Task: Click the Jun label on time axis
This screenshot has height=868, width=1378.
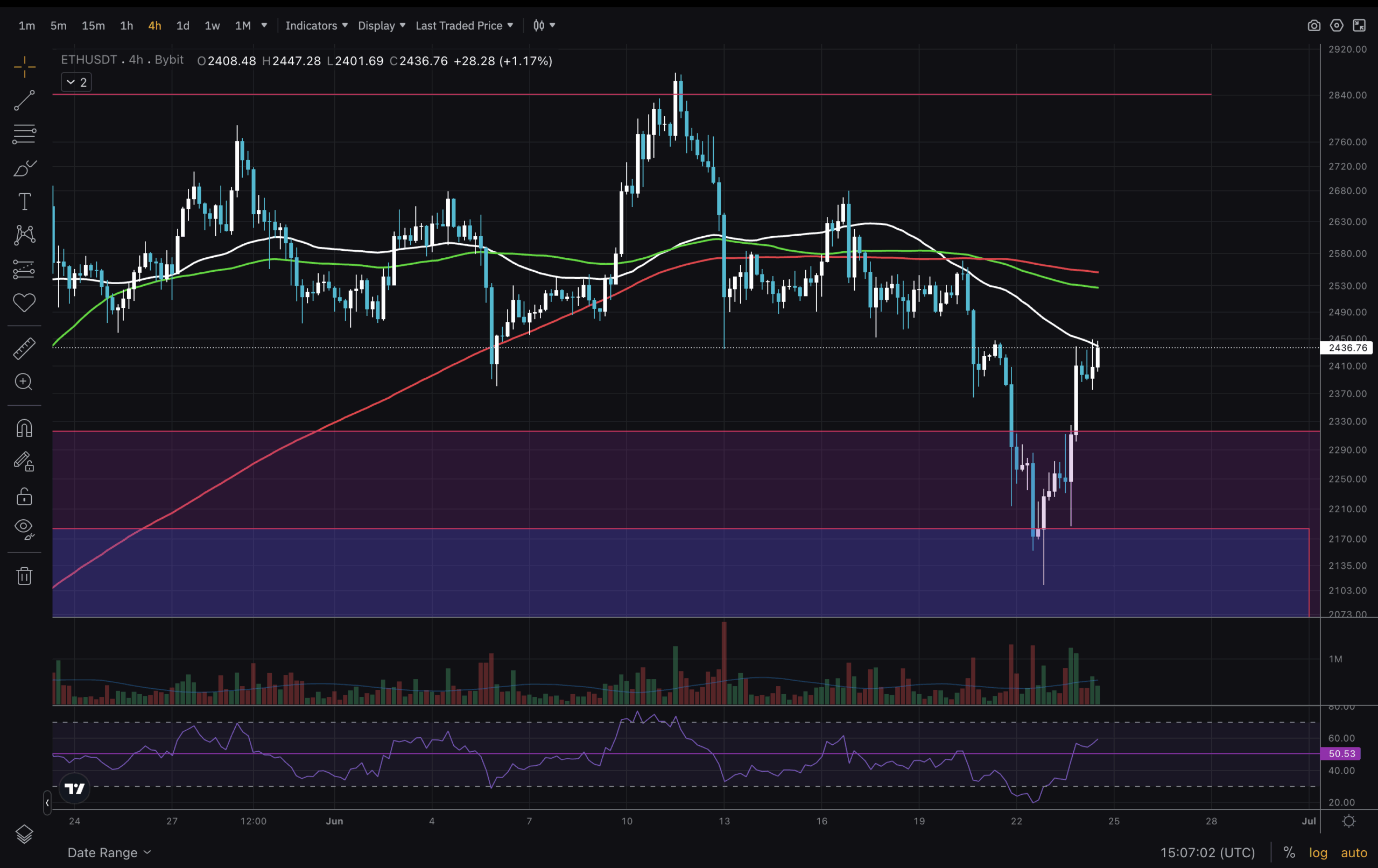Action: point(335,821)
